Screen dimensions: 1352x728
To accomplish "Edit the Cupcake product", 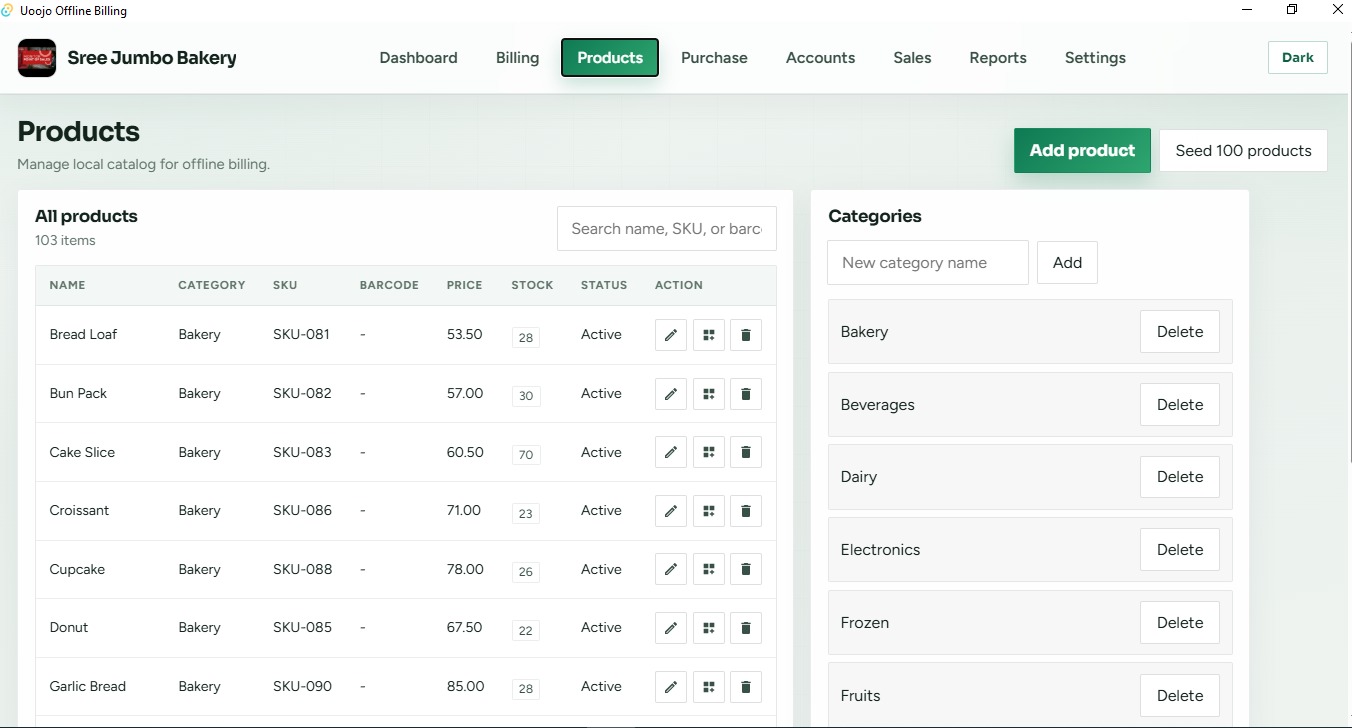I will point(671,570).
